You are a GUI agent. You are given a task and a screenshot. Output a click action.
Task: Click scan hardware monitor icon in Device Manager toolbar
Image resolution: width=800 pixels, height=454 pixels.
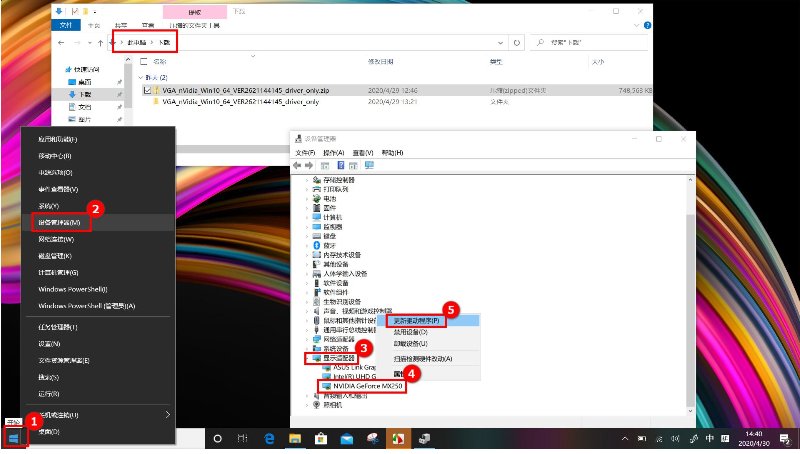pos(369,165)
